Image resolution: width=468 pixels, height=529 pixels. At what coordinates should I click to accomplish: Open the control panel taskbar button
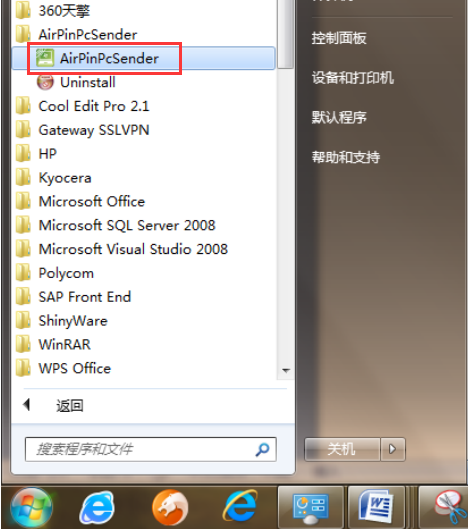(310, 508)
